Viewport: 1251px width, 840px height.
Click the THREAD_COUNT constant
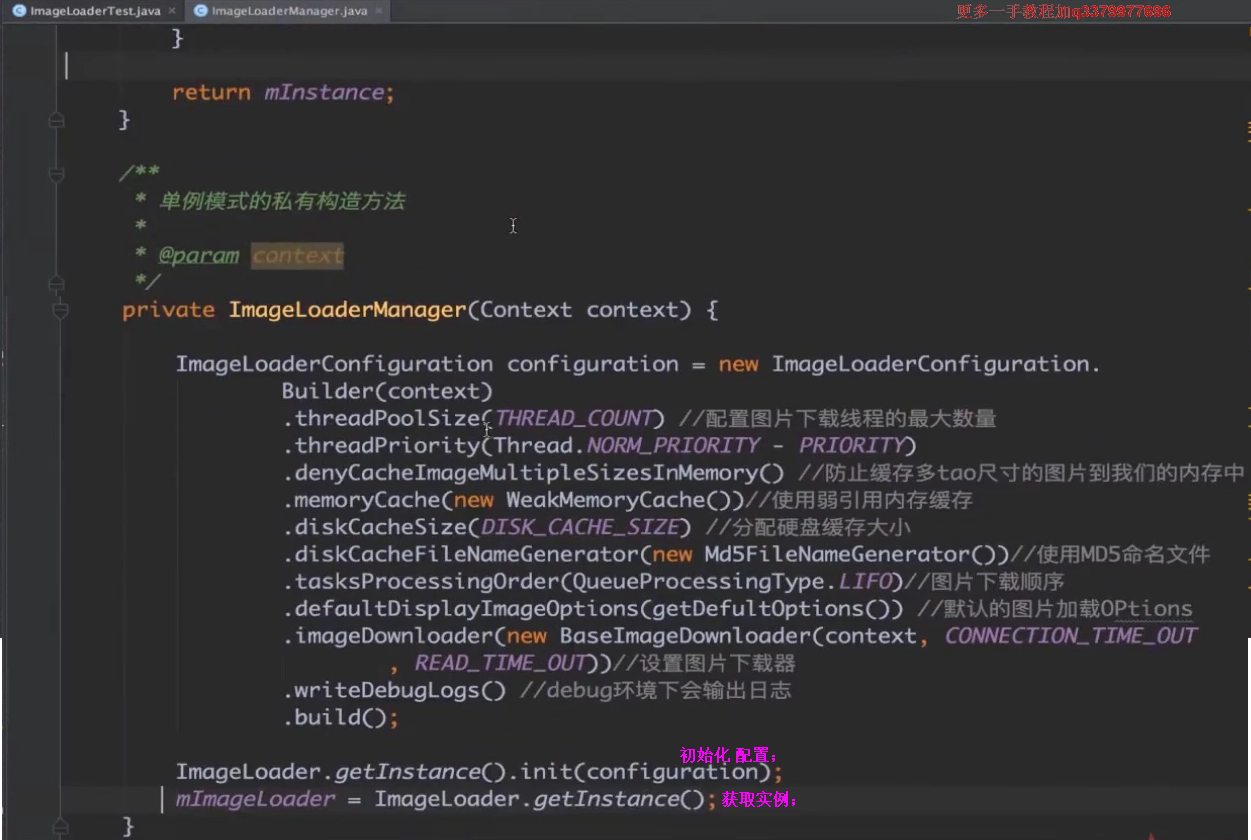[573, 418]
